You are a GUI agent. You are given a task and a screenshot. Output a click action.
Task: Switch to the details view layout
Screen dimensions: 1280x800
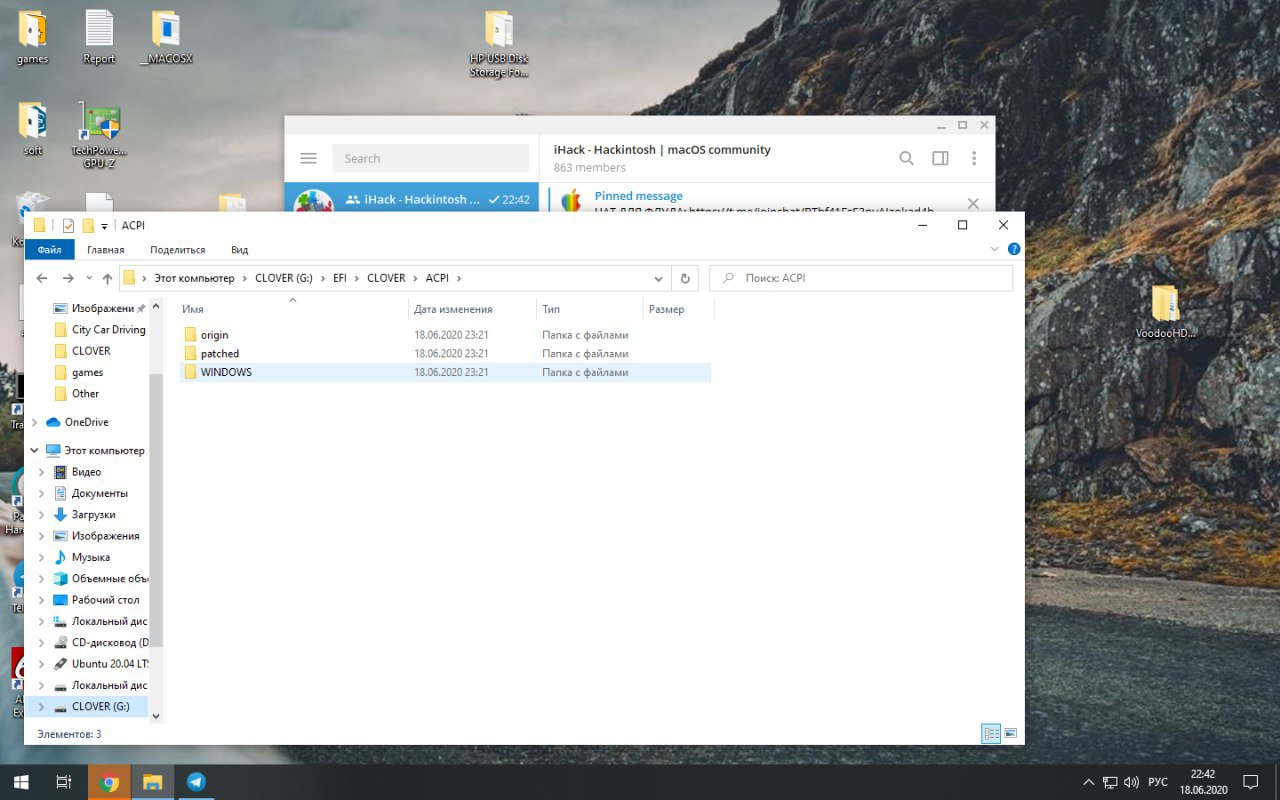(991, 733)
